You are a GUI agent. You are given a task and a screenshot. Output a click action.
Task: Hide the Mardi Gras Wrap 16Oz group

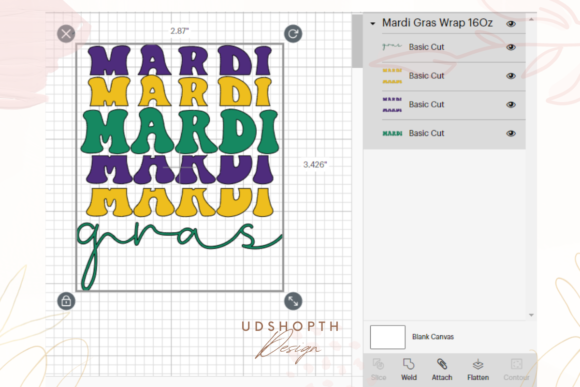coord(511,24)
